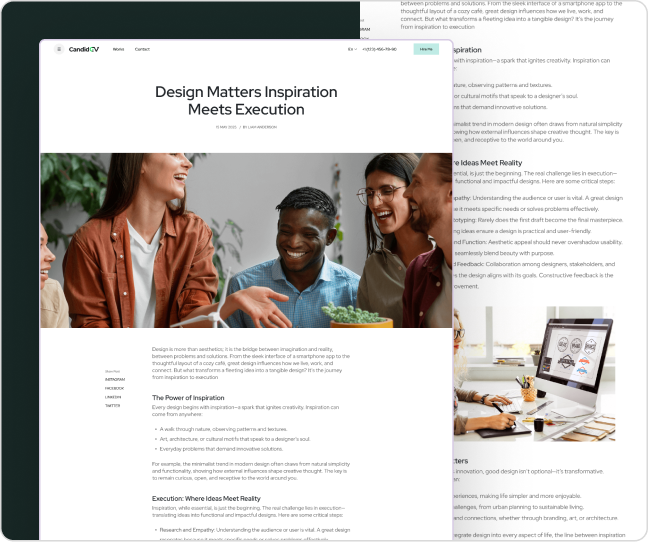Click the designer workspace image in background page
The width and height of the screenshot is (648, 542).
click(534, 374)
